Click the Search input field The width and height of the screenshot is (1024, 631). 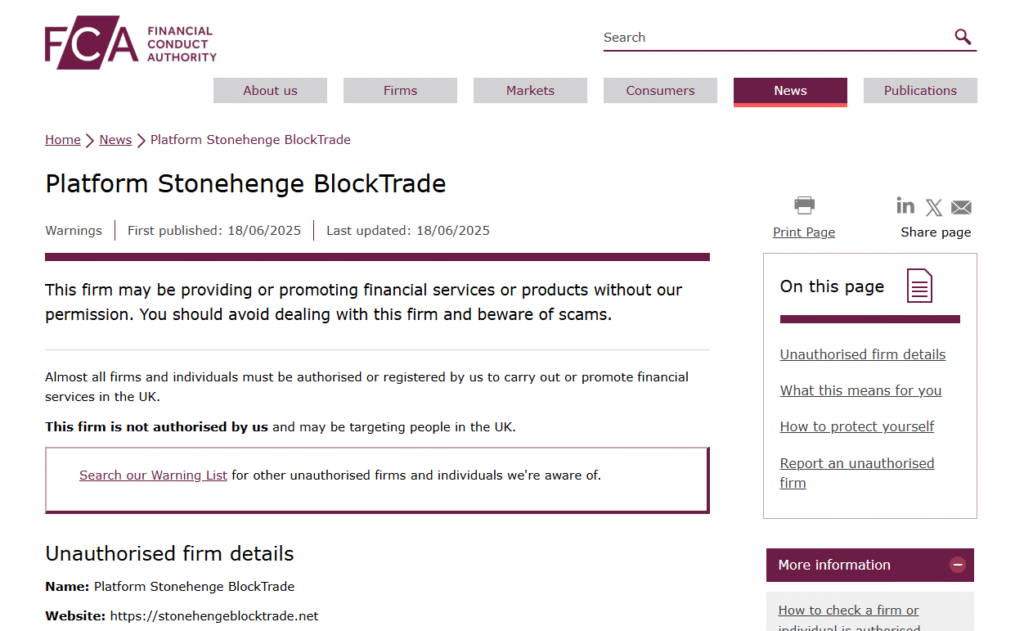[x=776, y=37]
